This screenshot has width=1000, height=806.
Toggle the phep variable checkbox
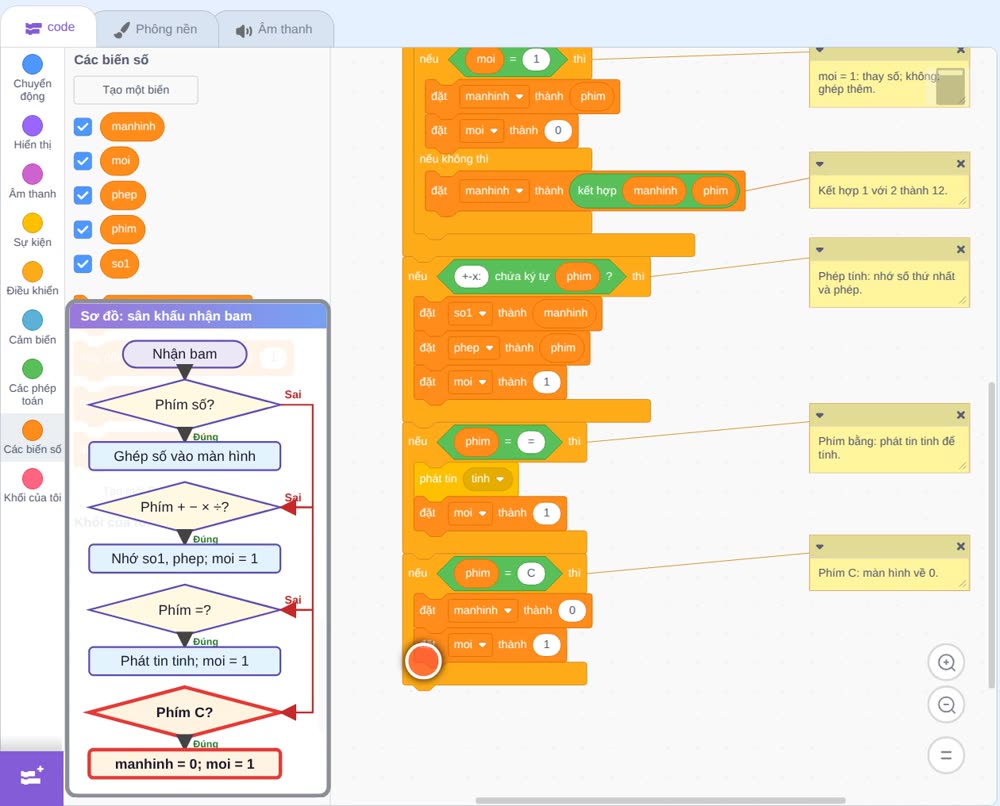(83, 195)
